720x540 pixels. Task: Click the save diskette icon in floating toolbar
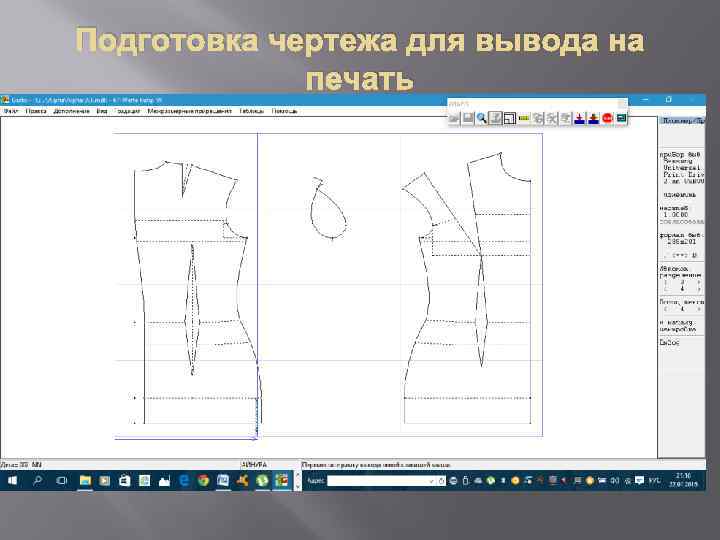click(468, 118)
